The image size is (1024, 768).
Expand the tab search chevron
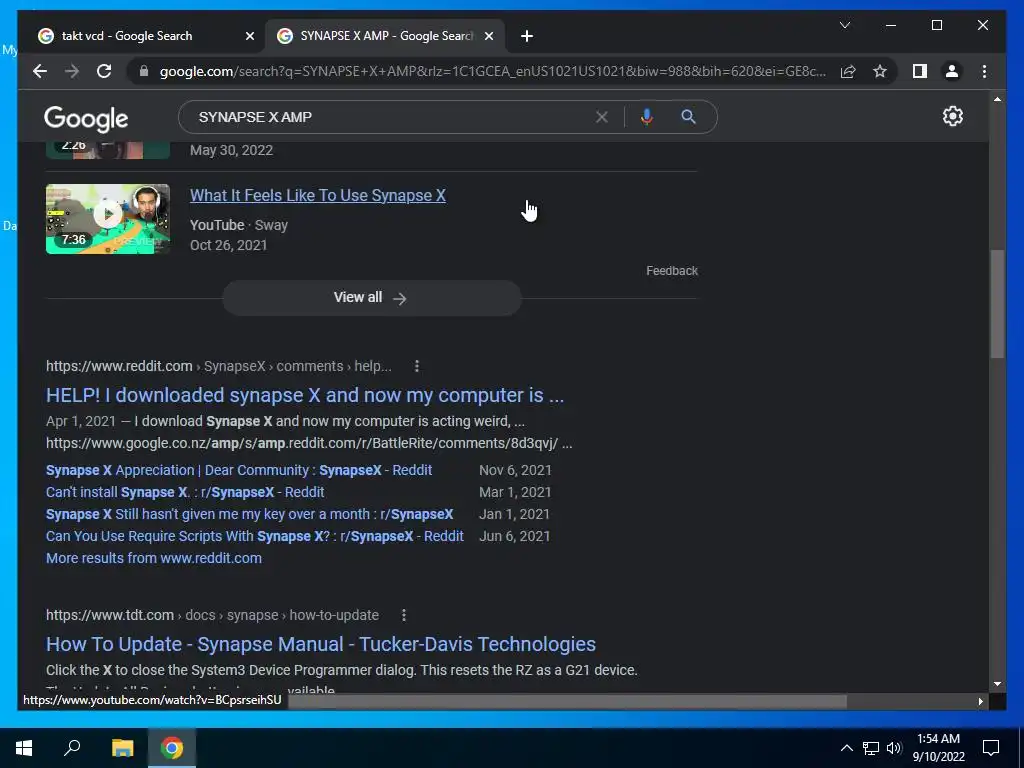(844, 25)
